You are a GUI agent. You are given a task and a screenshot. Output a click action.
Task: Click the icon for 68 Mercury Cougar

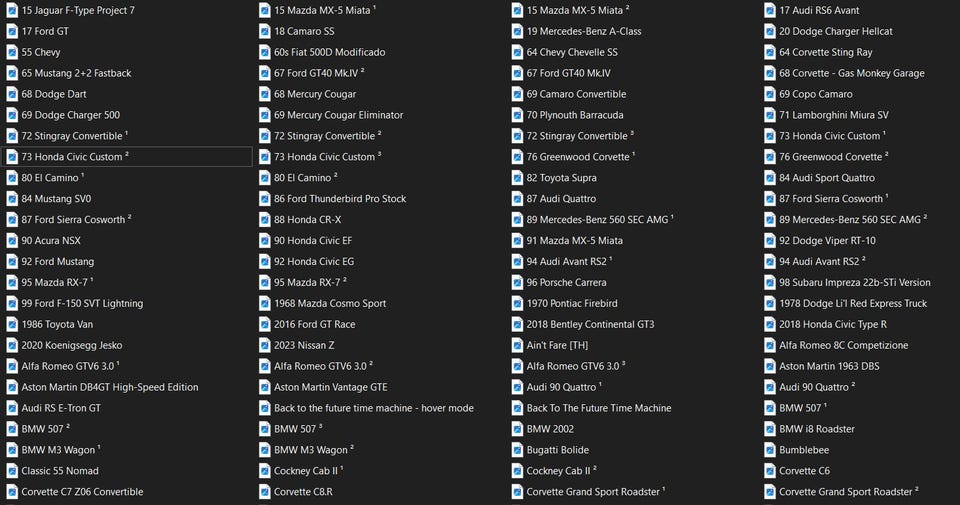point(264,94)
